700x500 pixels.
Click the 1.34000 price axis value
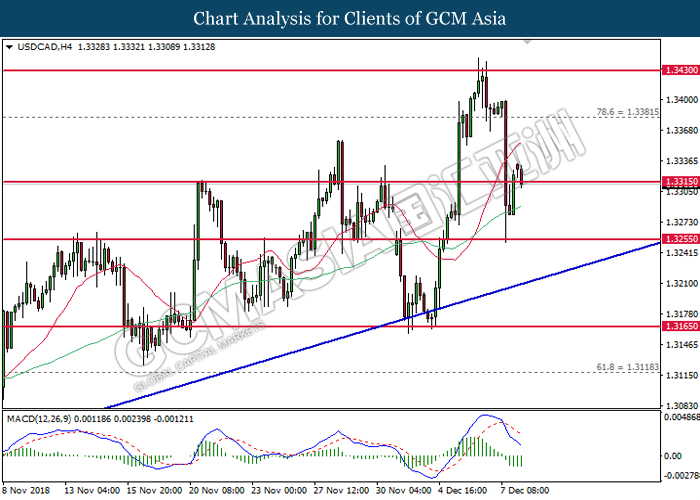point(682,100)
